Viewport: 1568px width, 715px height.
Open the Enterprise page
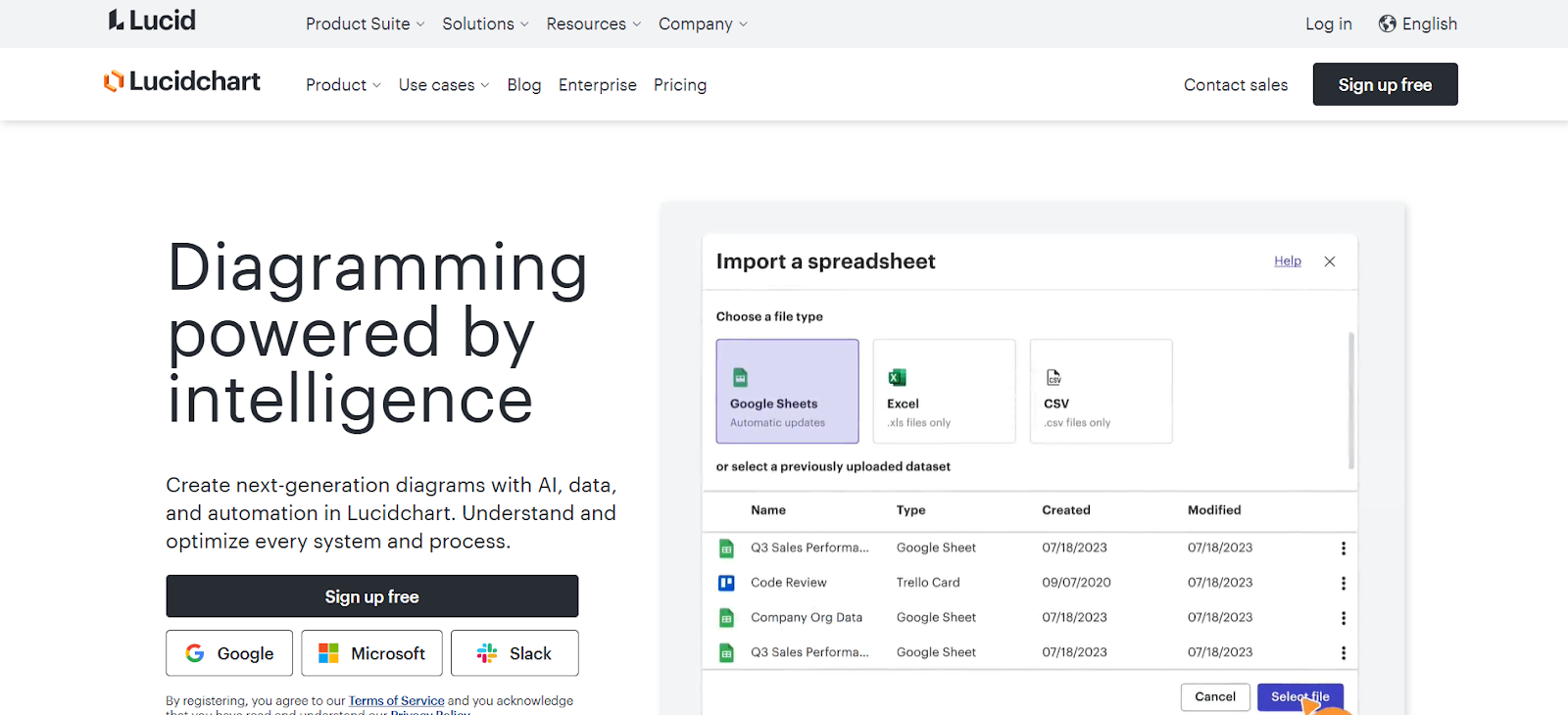point(598,85)
